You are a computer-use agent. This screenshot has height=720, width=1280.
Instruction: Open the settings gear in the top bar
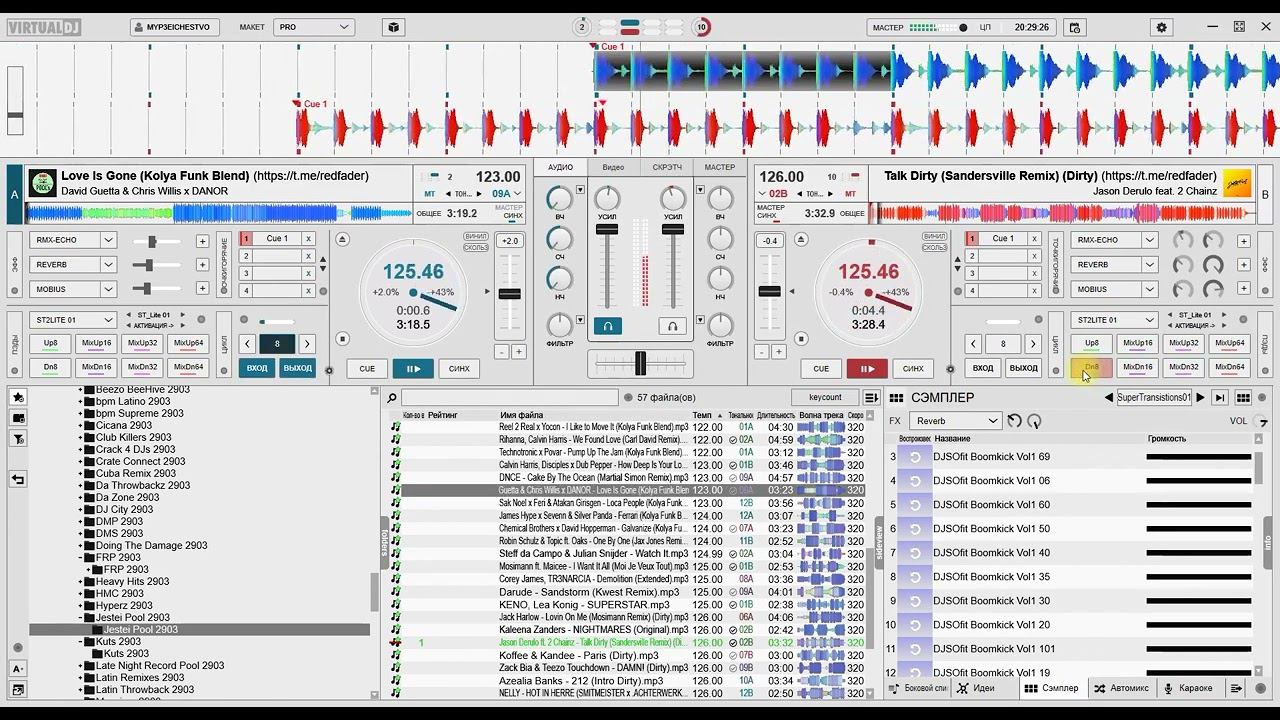coord(1161,27)
